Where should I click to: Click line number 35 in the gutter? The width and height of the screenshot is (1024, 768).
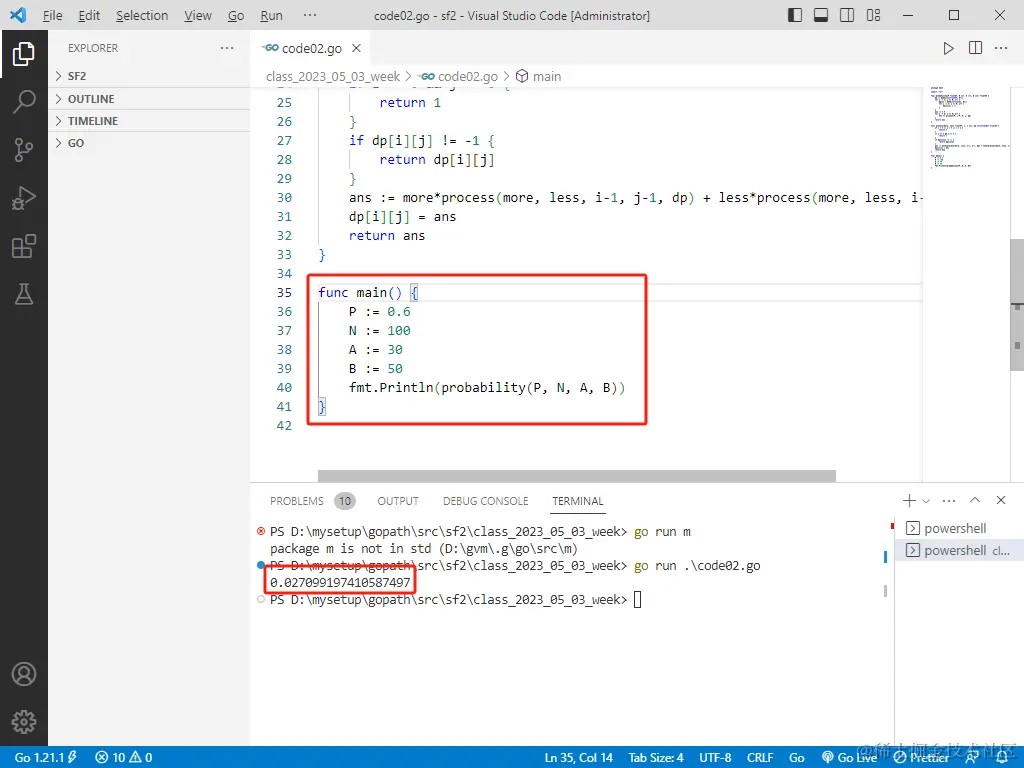coord(284,293)
